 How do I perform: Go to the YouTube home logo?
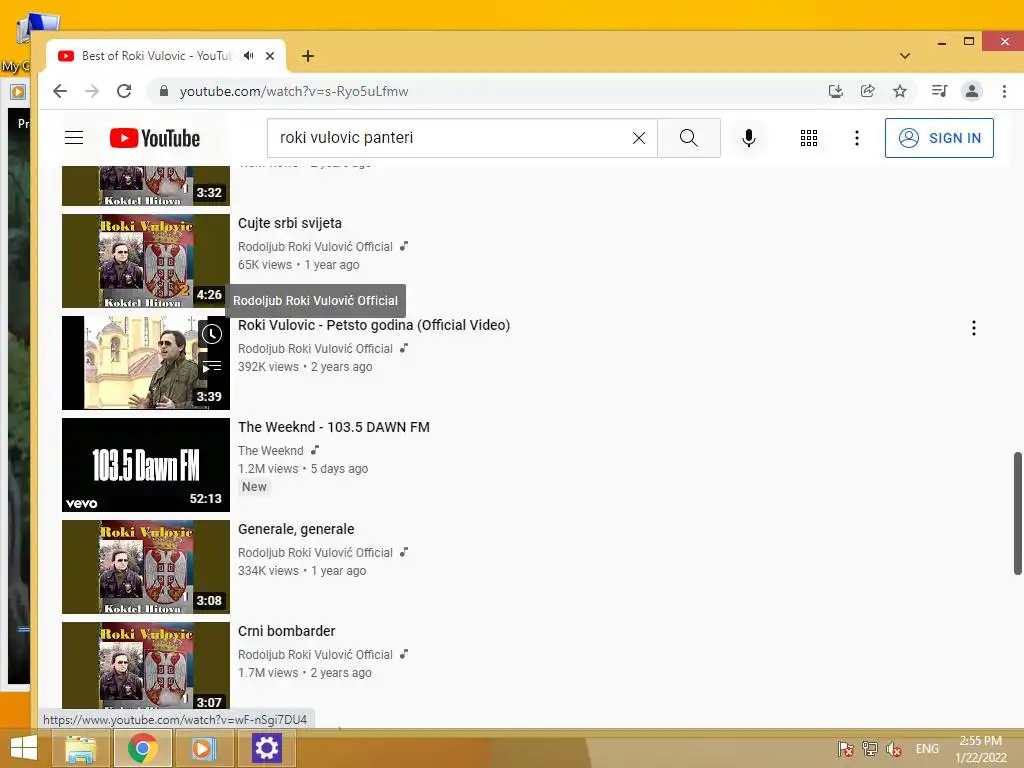point(155,138)
